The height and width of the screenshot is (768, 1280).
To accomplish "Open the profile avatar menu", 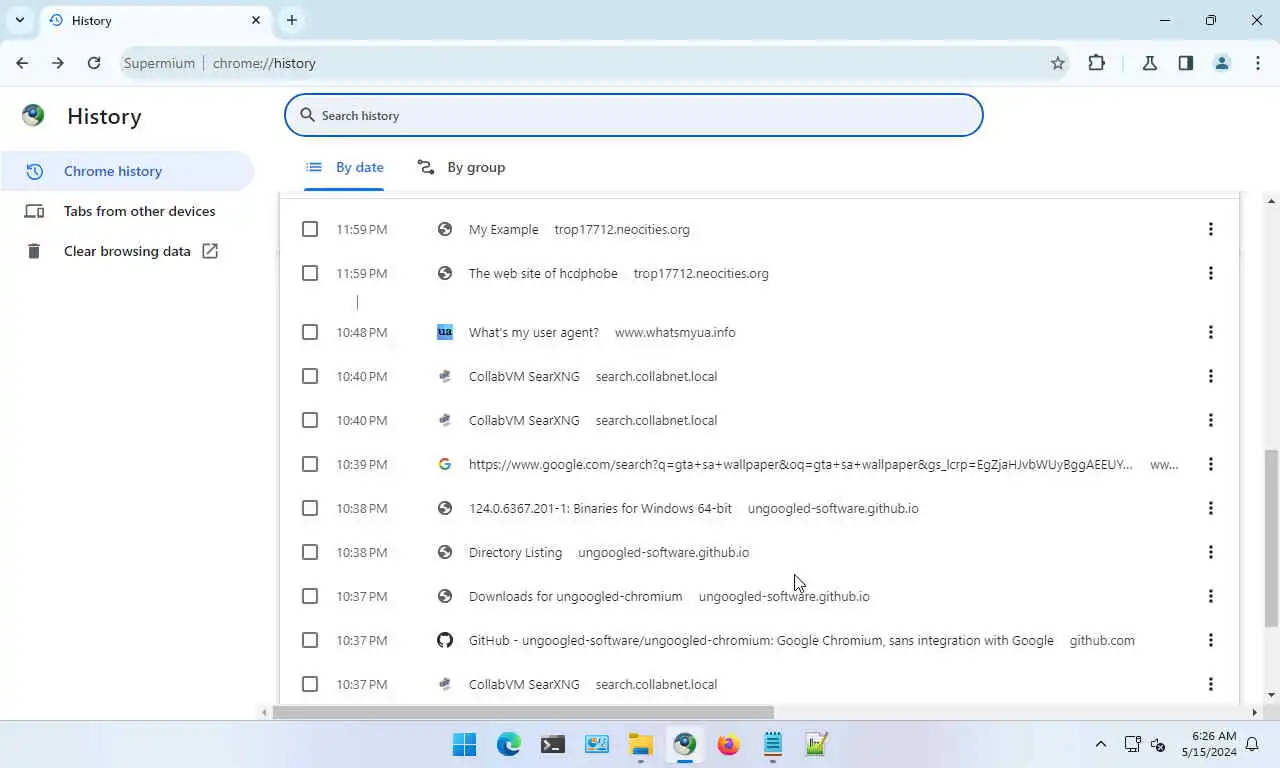I will coord(1222,63).
